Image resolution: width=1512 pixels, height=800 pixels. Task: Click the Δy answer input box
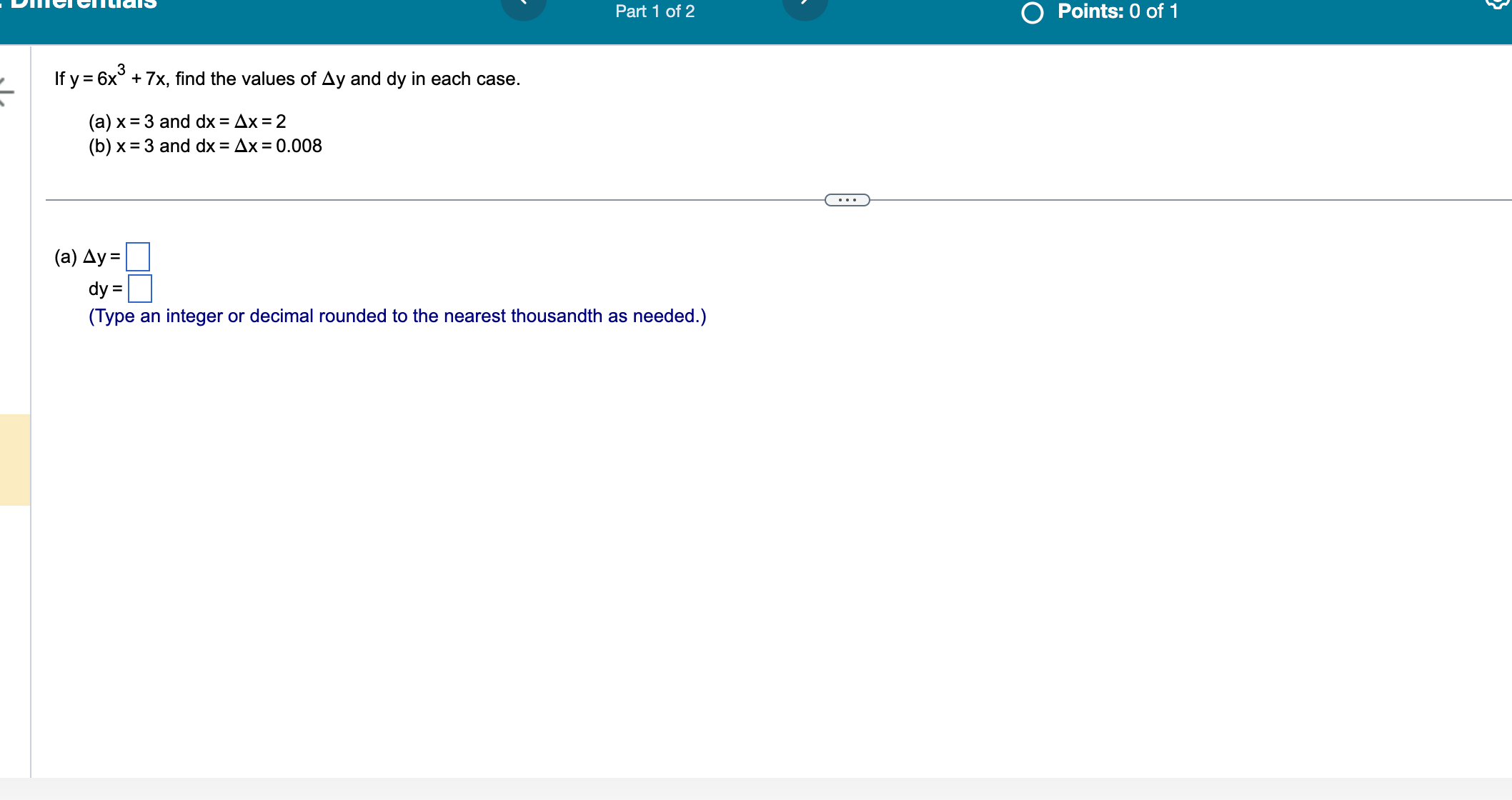(x=138, y=256)
